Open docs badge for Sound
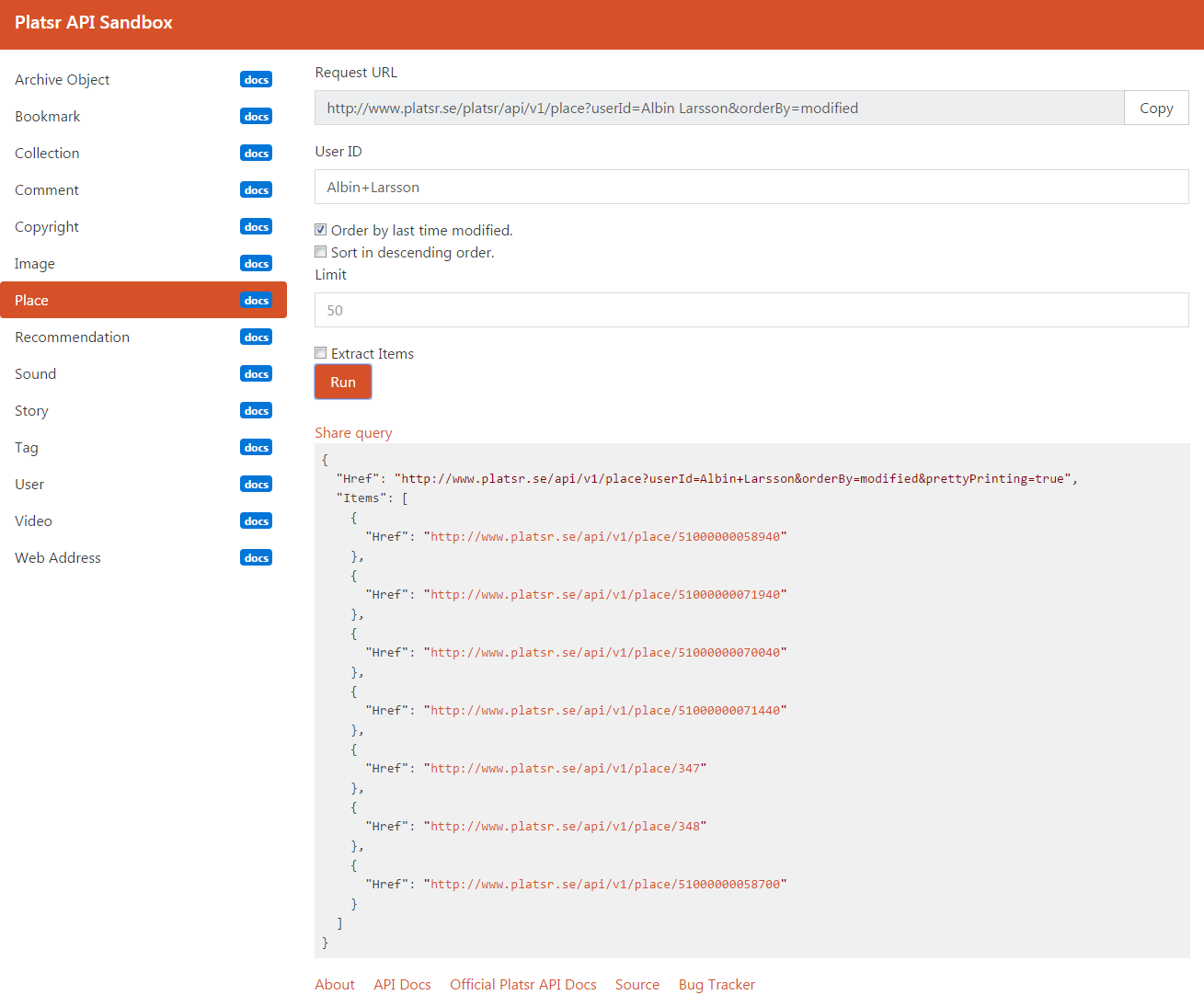The image size is (1204, 995). 256,374
